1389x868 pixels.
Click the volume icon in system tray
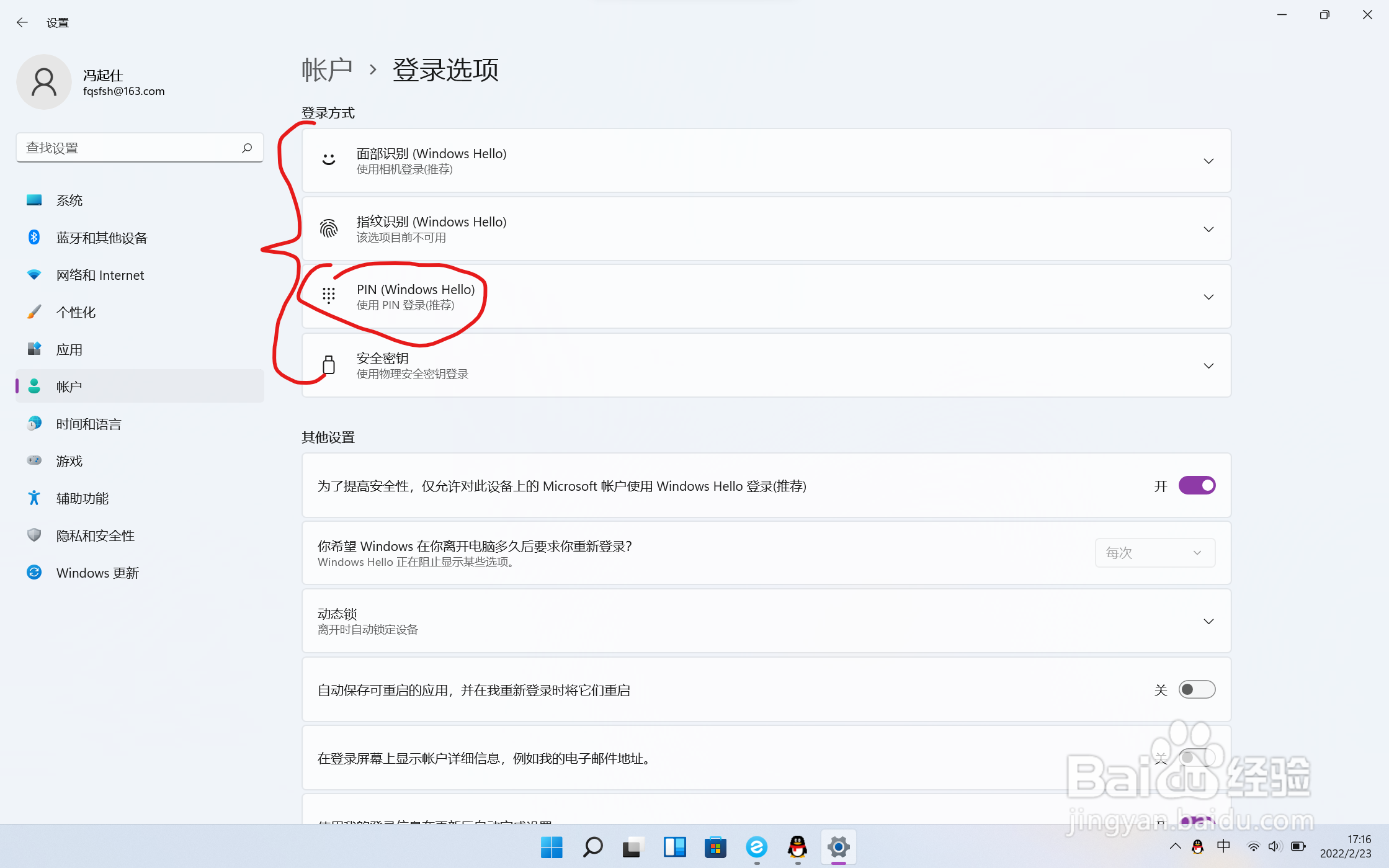click(1274, 847)
